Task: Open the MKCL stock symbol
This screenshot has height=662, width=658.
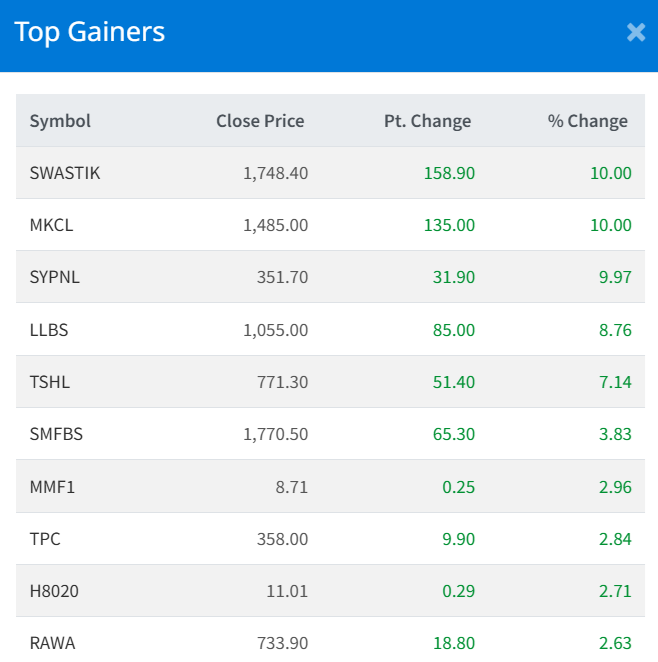Action: (x=52, y=225)
